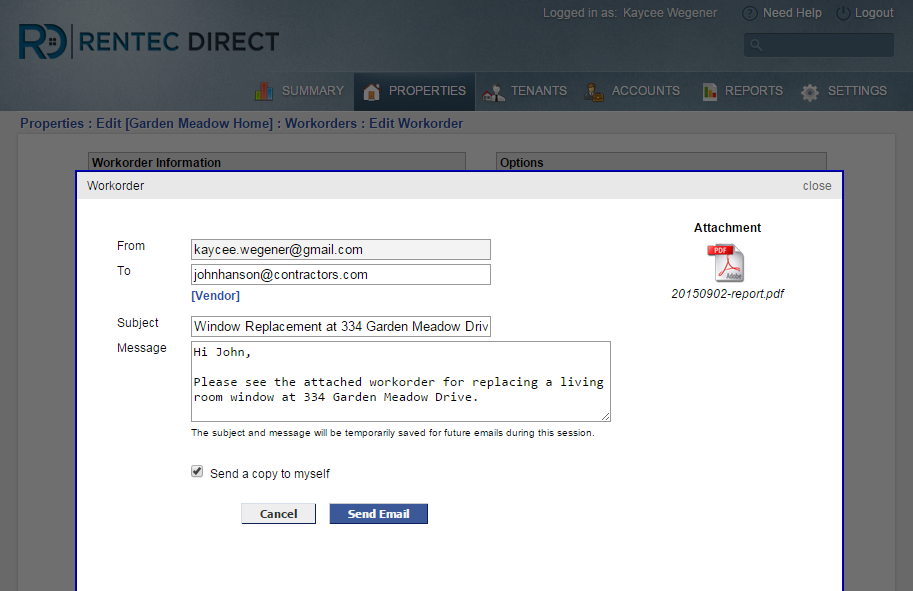Click the PDF attachment icon

point(726,263)
